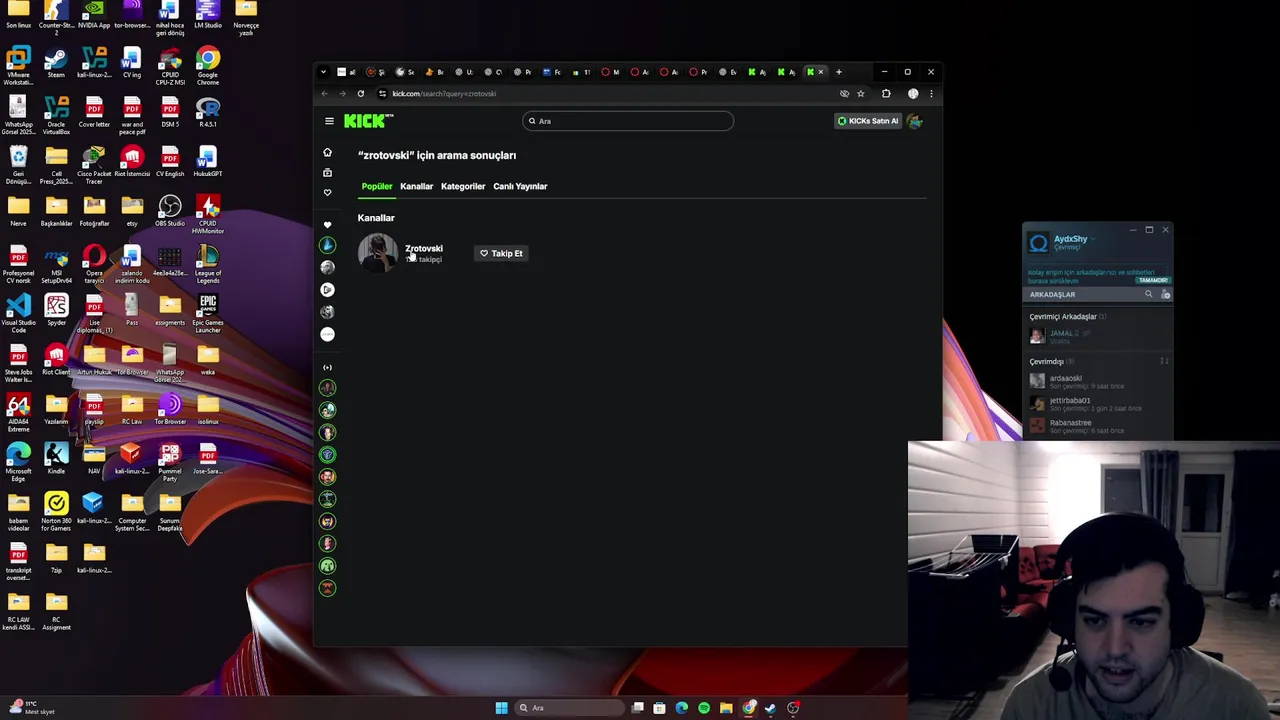Select the CPUID HWMonitor desktop icon
This screenshot has width=1280, height=720.
coord(208,213)
